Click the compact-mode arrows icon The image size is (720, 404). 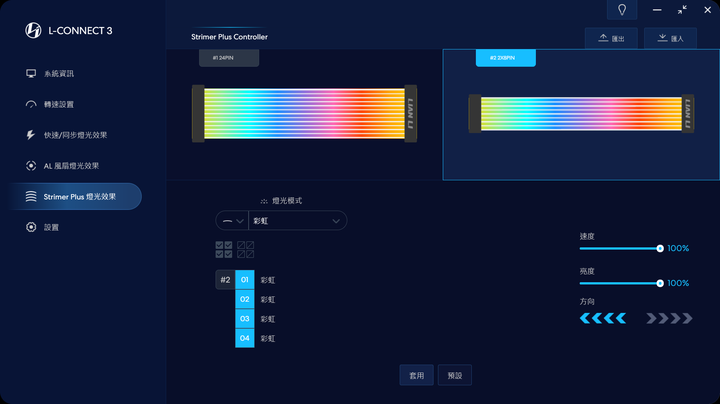[682, 10]
